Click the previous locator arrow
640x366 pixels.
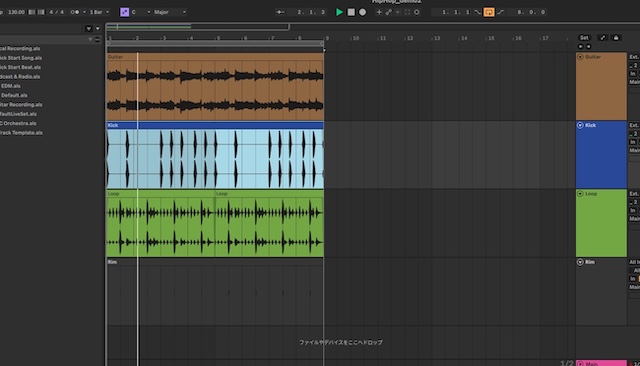pyautogui.click(x=580, y=47)
